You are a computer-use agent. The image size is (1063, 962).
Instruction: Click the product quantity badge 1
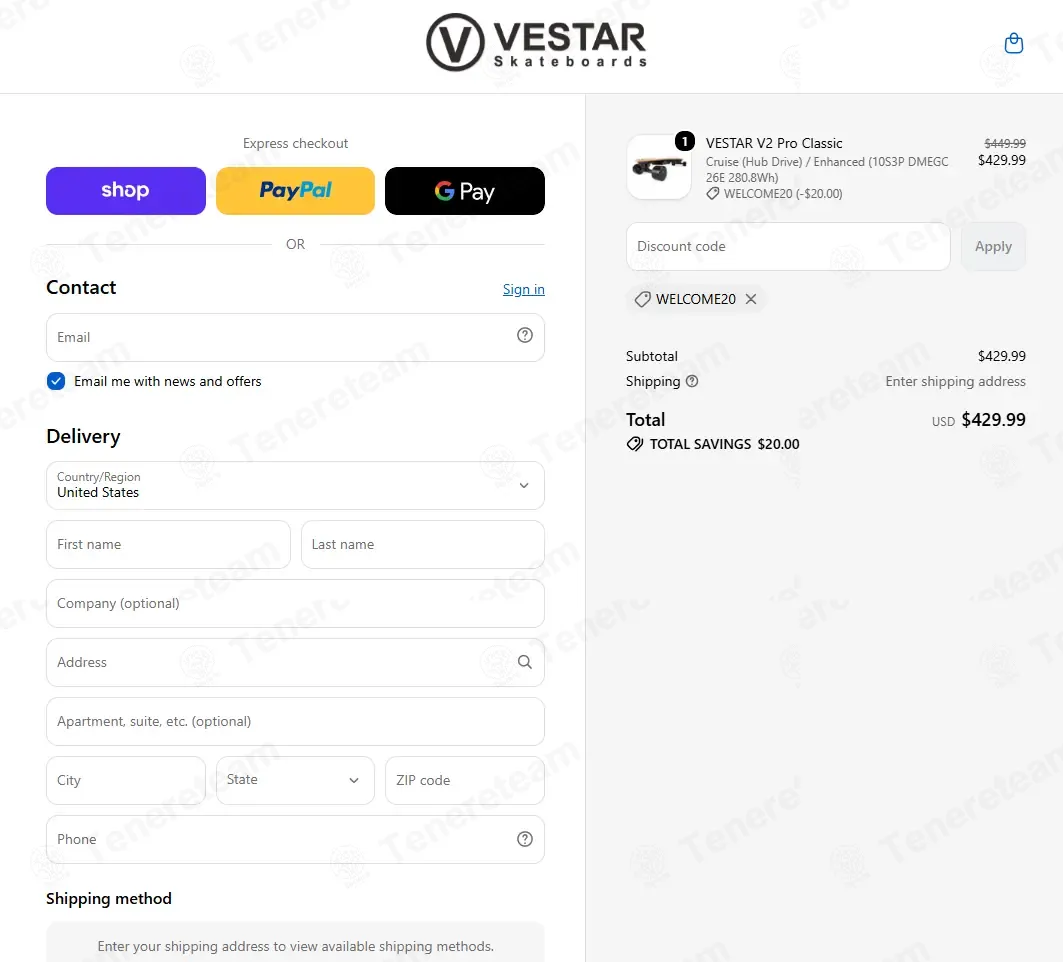[685, 141]
